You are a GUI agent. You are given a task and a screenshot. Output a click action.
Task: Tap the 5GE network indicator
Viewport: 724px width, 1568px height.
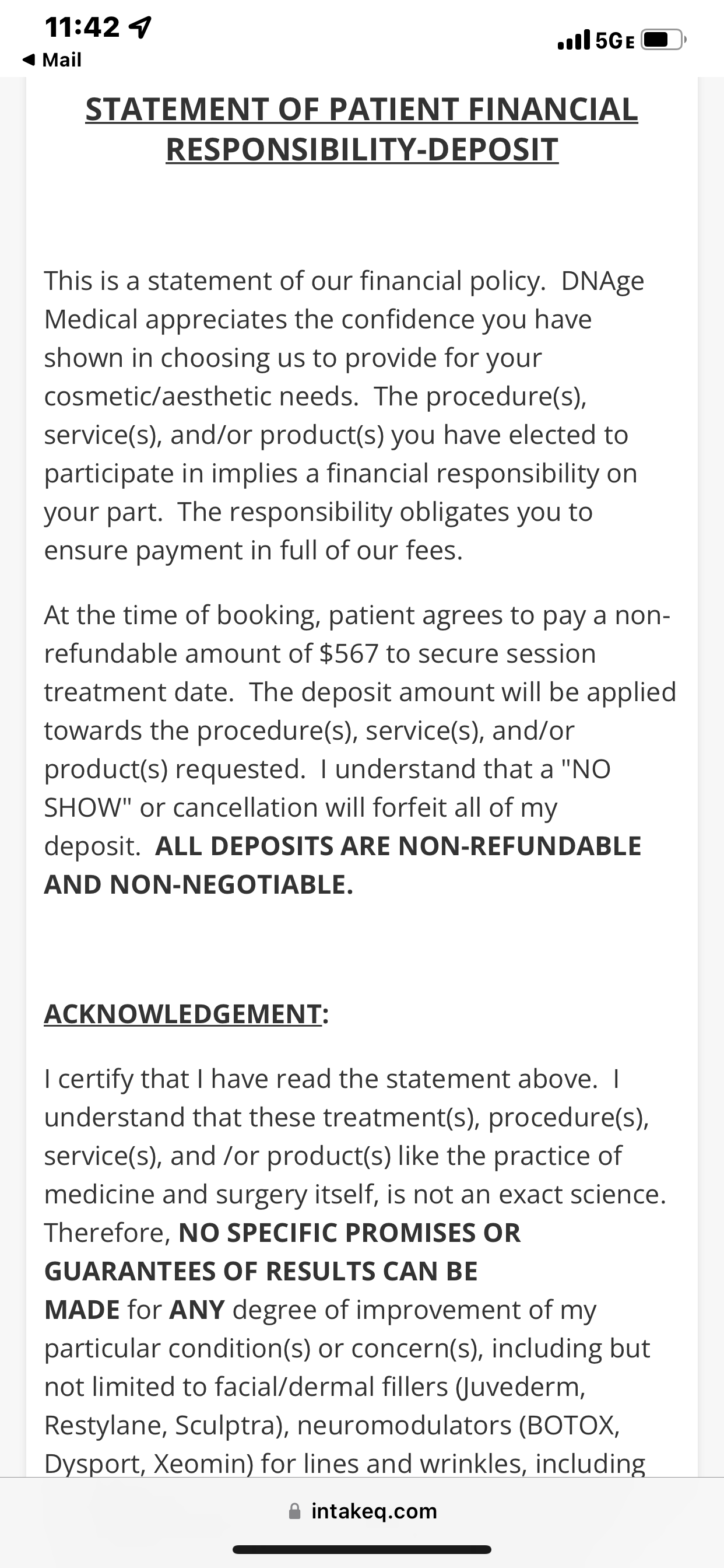615,41
